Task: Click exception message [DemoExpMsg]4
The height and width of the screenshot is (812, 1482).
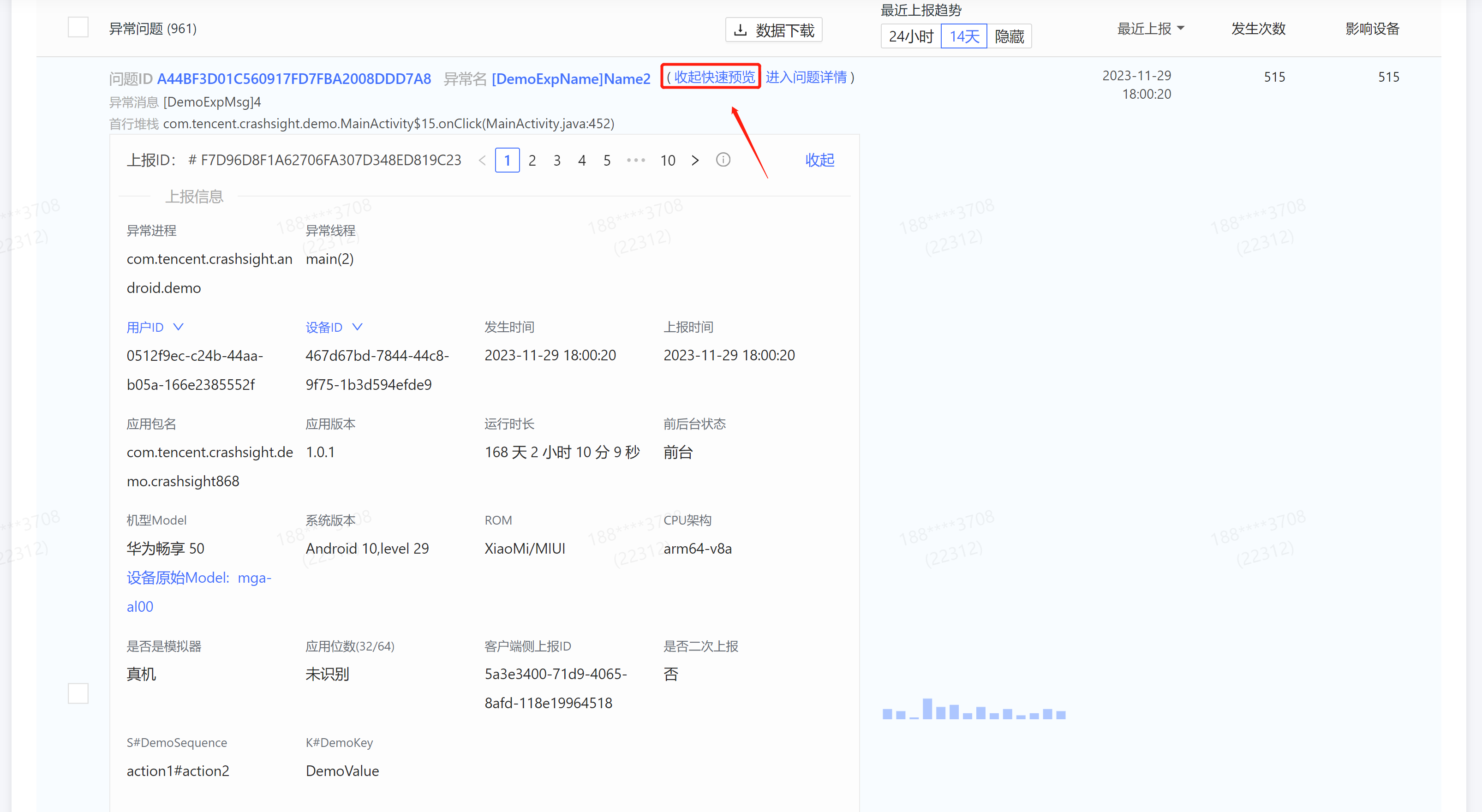Action: click(x=212, y=102)
